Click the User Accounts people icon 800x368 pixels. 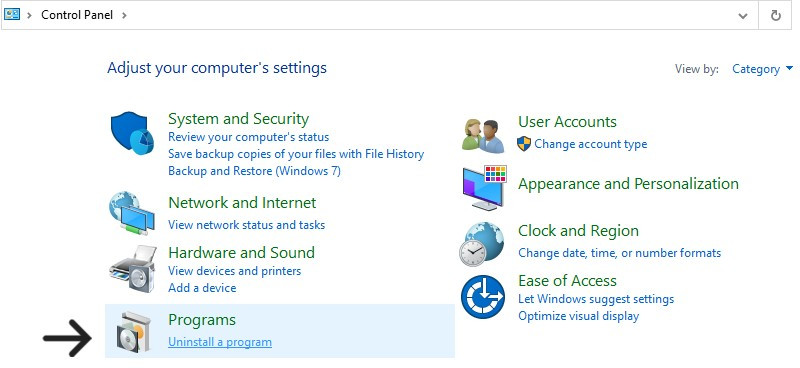[x=483, y=136]
